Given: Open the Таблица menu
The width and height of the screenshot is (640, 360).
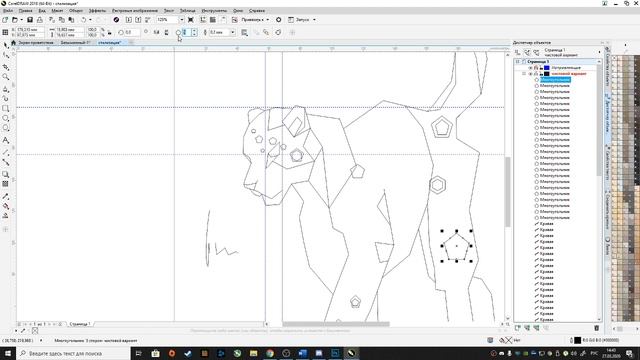Looking at the screenshot, I should [x=187, y=11].
